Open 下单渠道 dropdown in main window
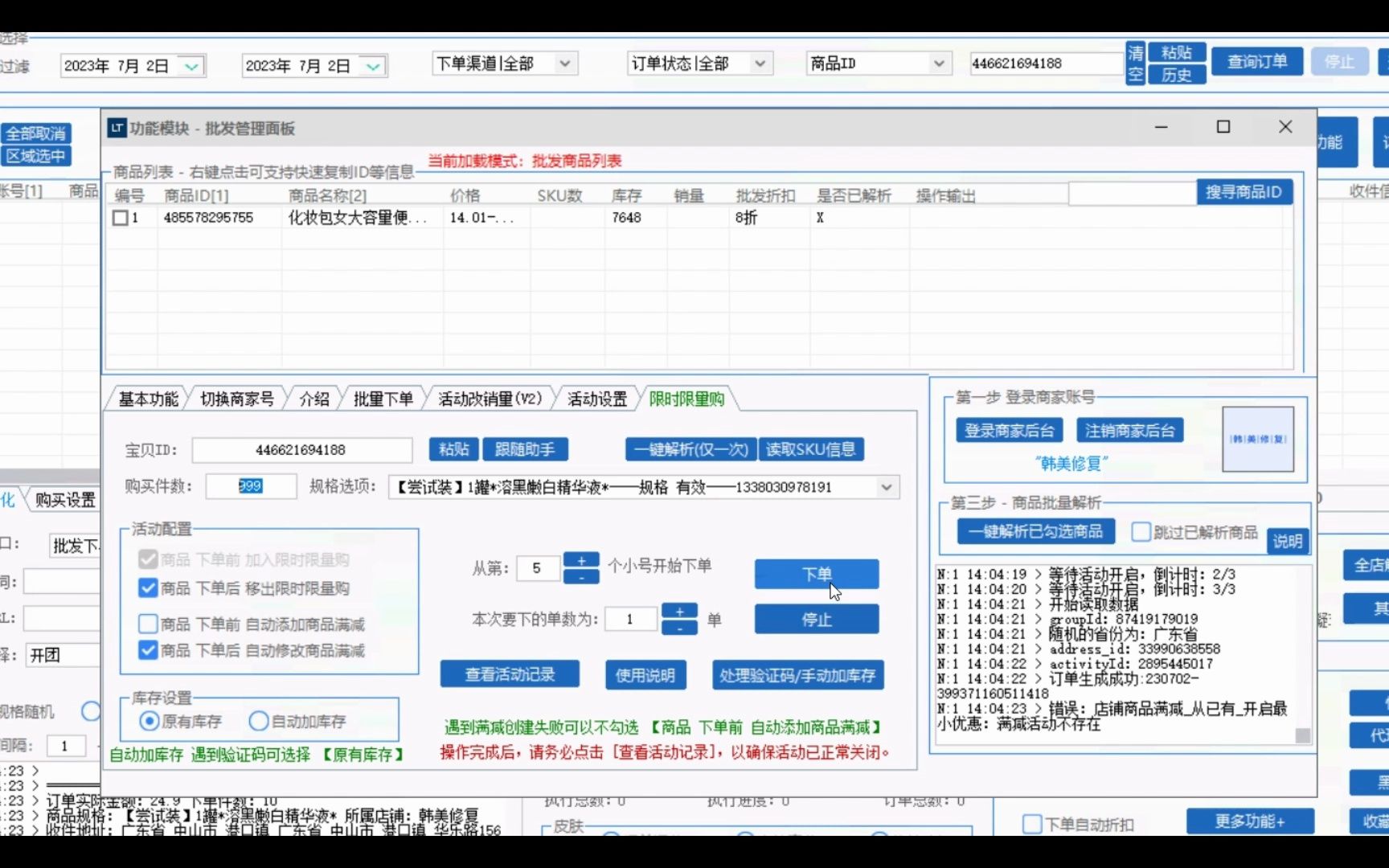This screenshot has width=1389, height=868. [x=565, y=63]
